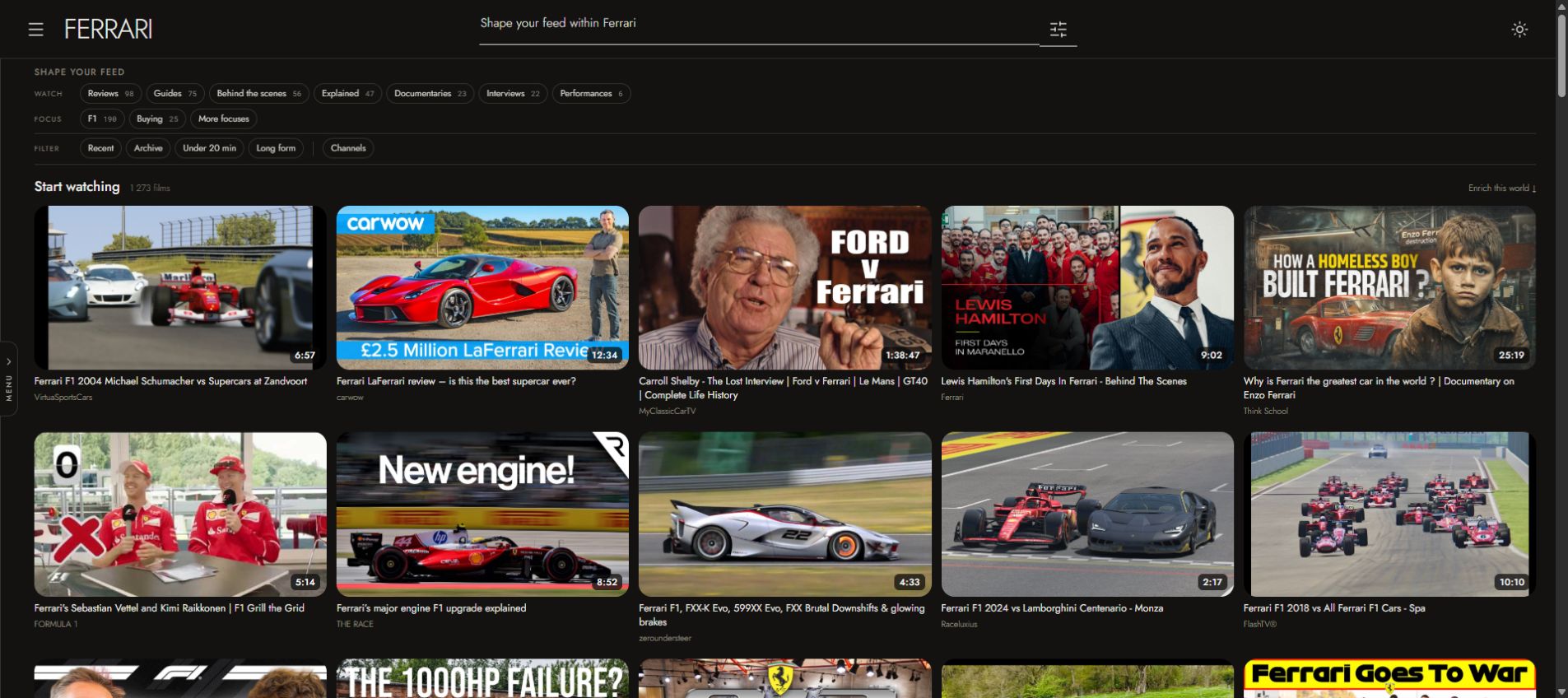Filter by Under 20 min
This screenshot has height=698, width=1568.
209,148
